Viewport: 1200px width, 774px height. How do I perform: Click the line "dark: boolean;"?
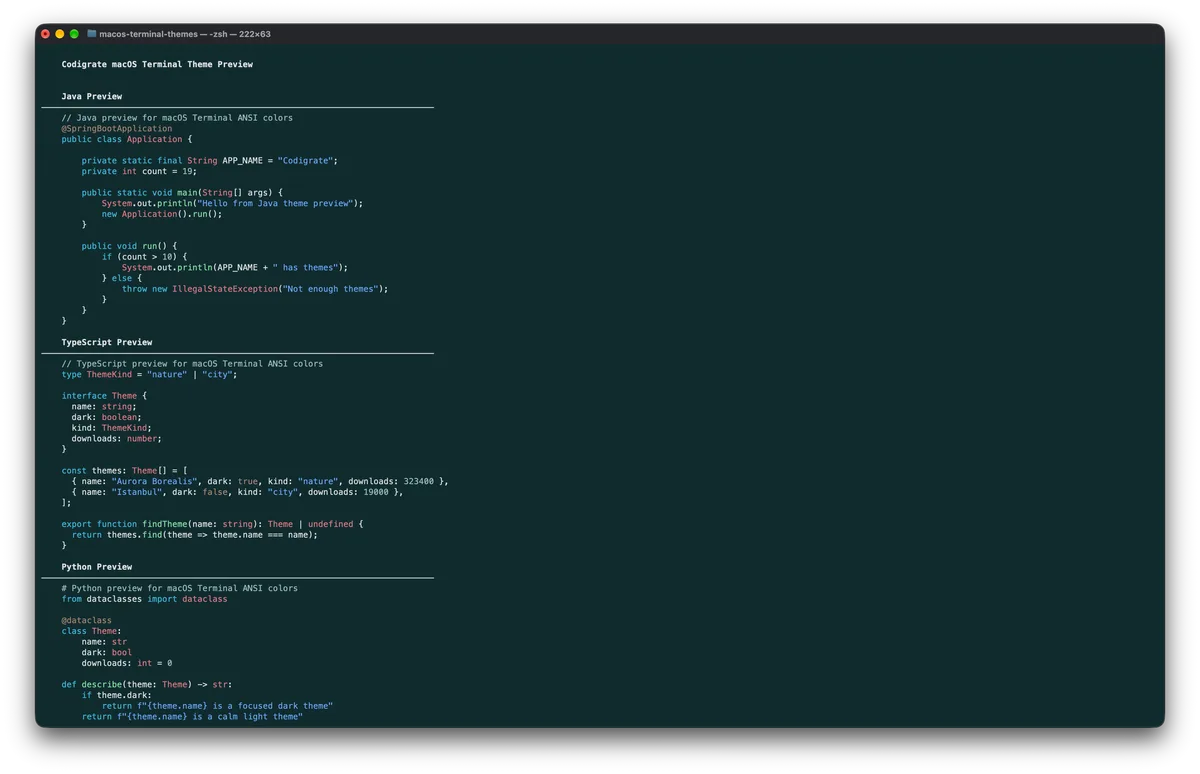107,417
